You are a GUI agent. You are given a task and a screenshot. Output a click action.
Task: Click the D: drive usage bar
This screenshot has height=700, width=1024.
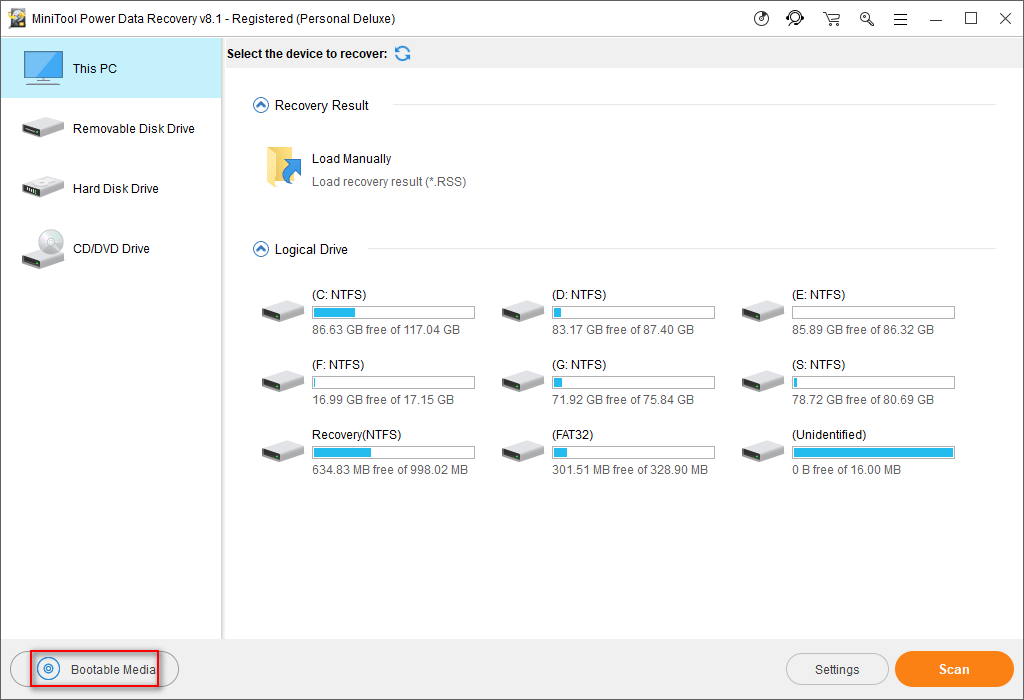point(633,313)
